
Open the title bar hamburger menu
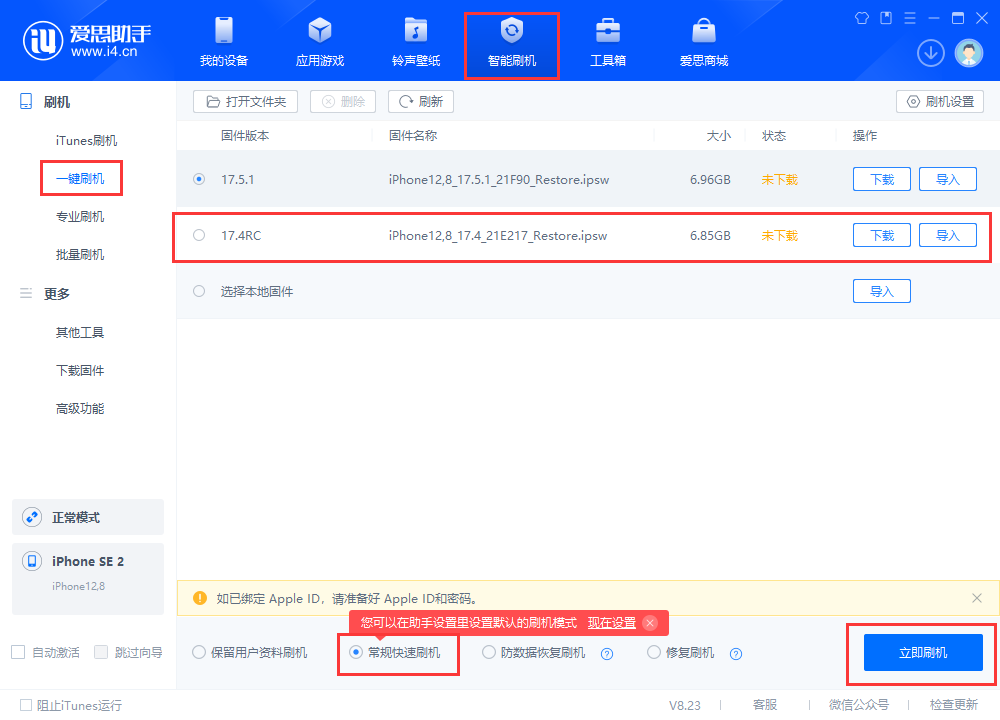point(910,18)
